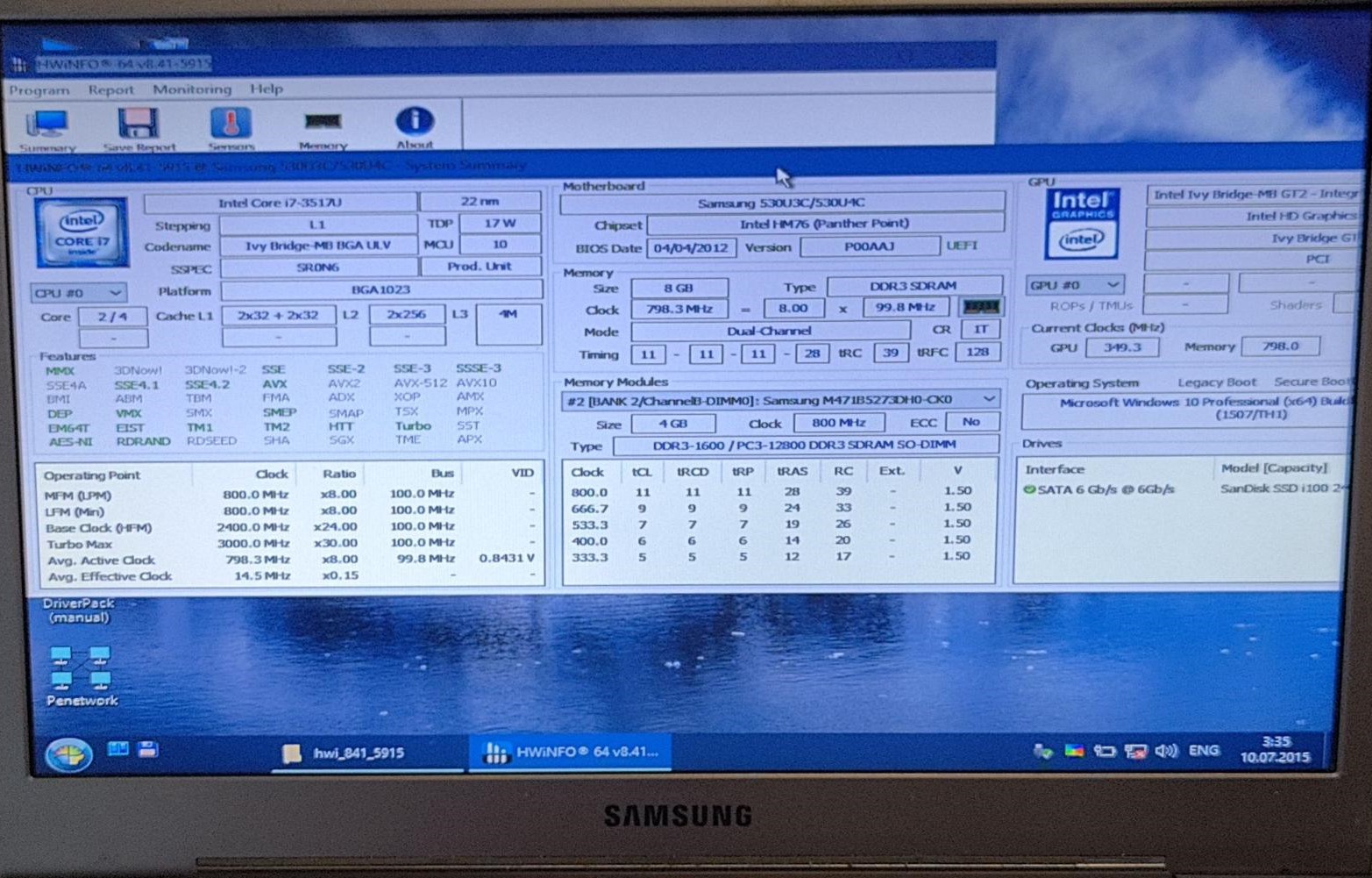This screenshot has height=878, width=1372.
Task: Switch to the HWiNFO 64 taskbar button
Action: tap(570, 752)
